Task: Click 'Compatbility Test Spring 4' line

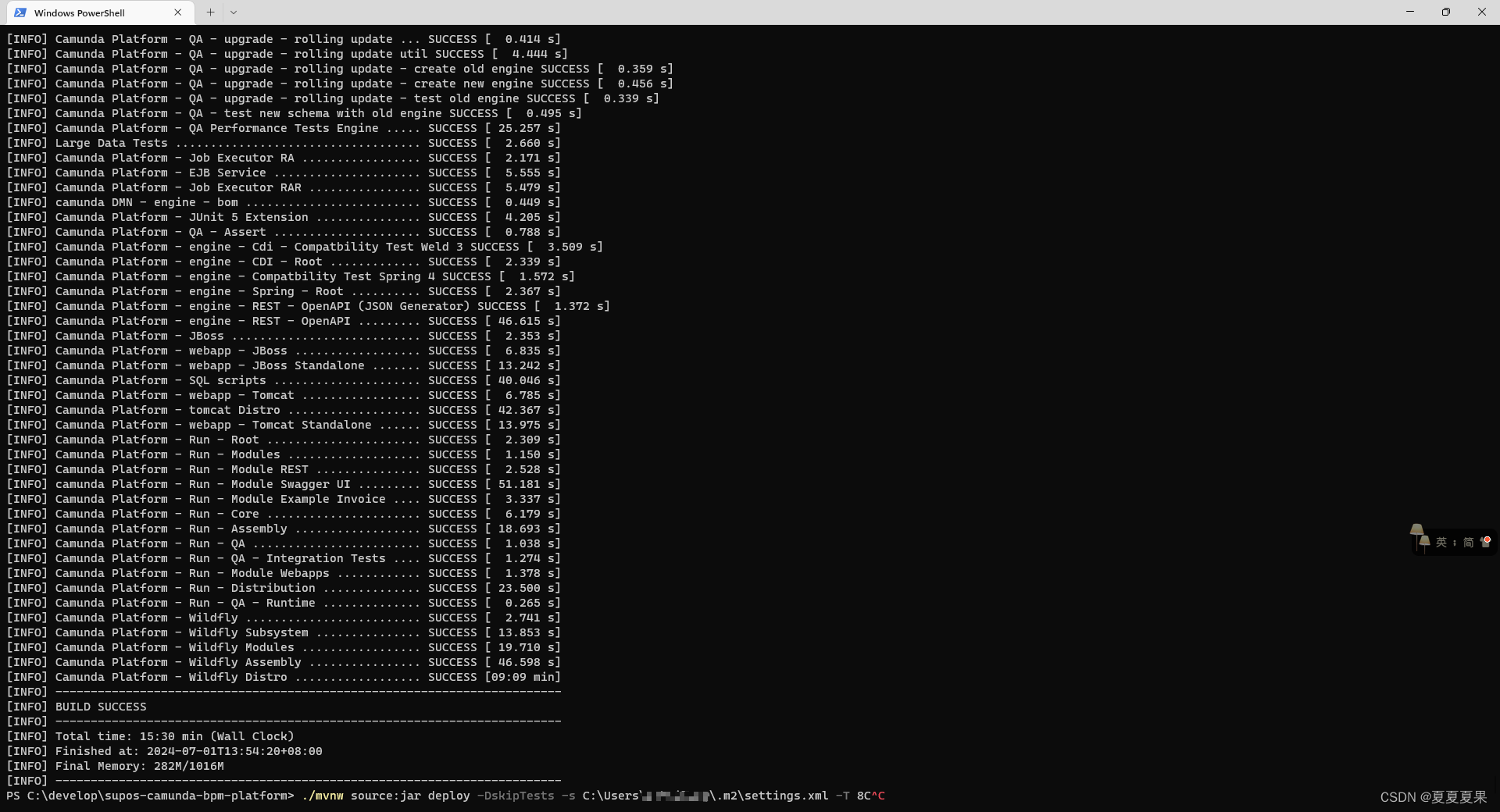Action: [x=291, y=276]
